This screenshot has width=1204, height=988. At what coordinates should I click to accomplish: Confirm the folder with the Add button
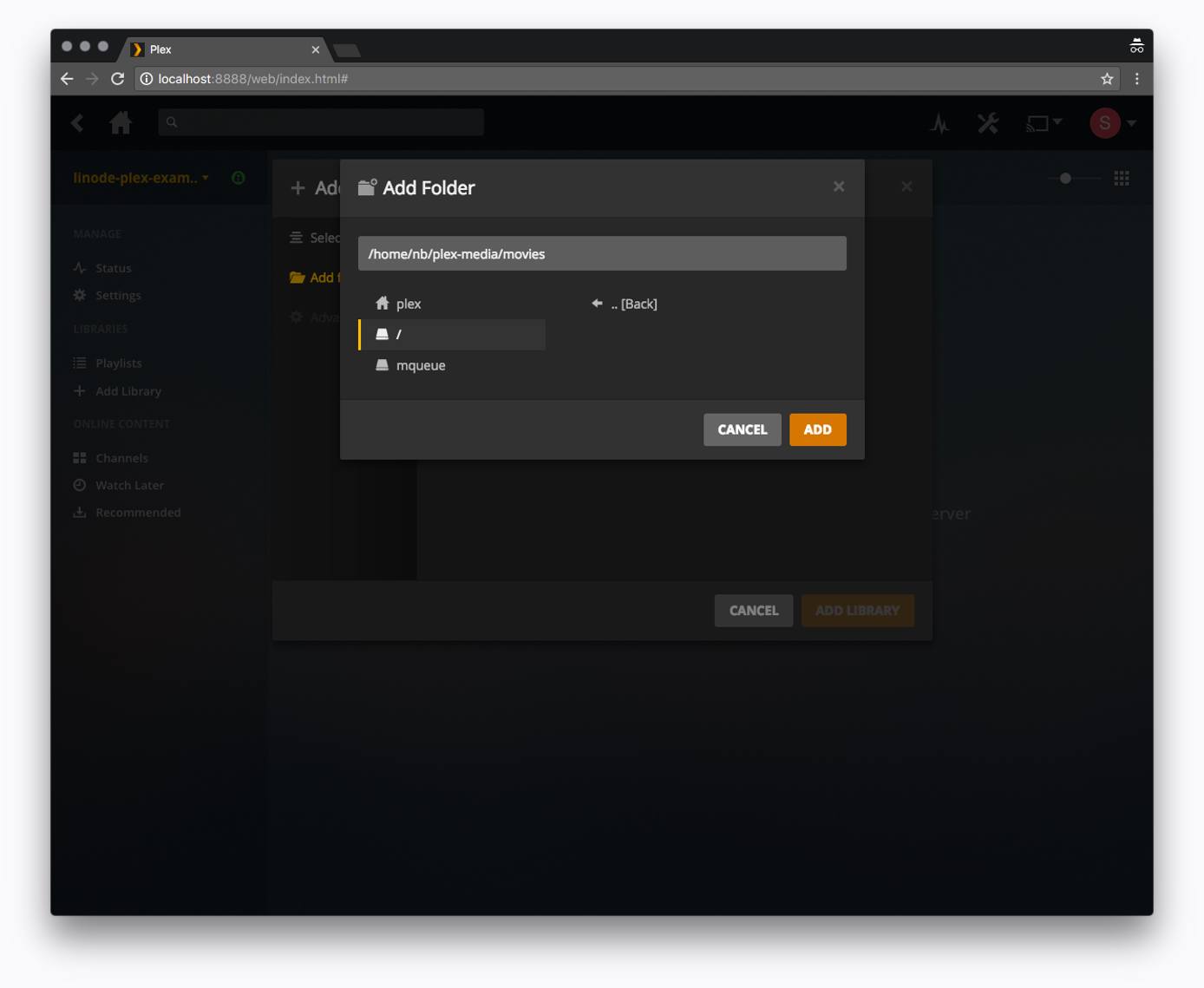coord(816,429)
